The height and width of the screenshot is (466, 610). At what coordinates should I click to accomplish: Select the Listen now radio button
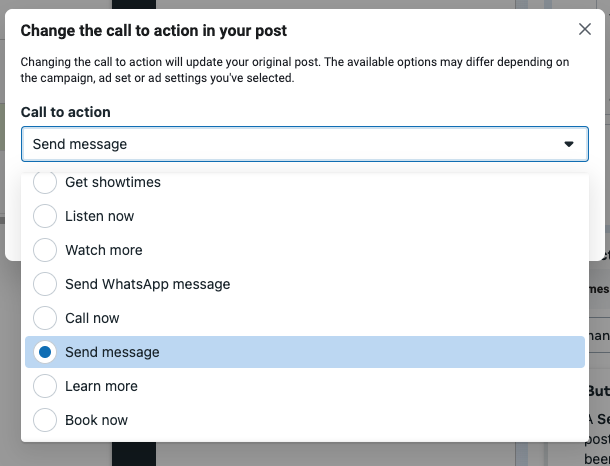(45, 216)
